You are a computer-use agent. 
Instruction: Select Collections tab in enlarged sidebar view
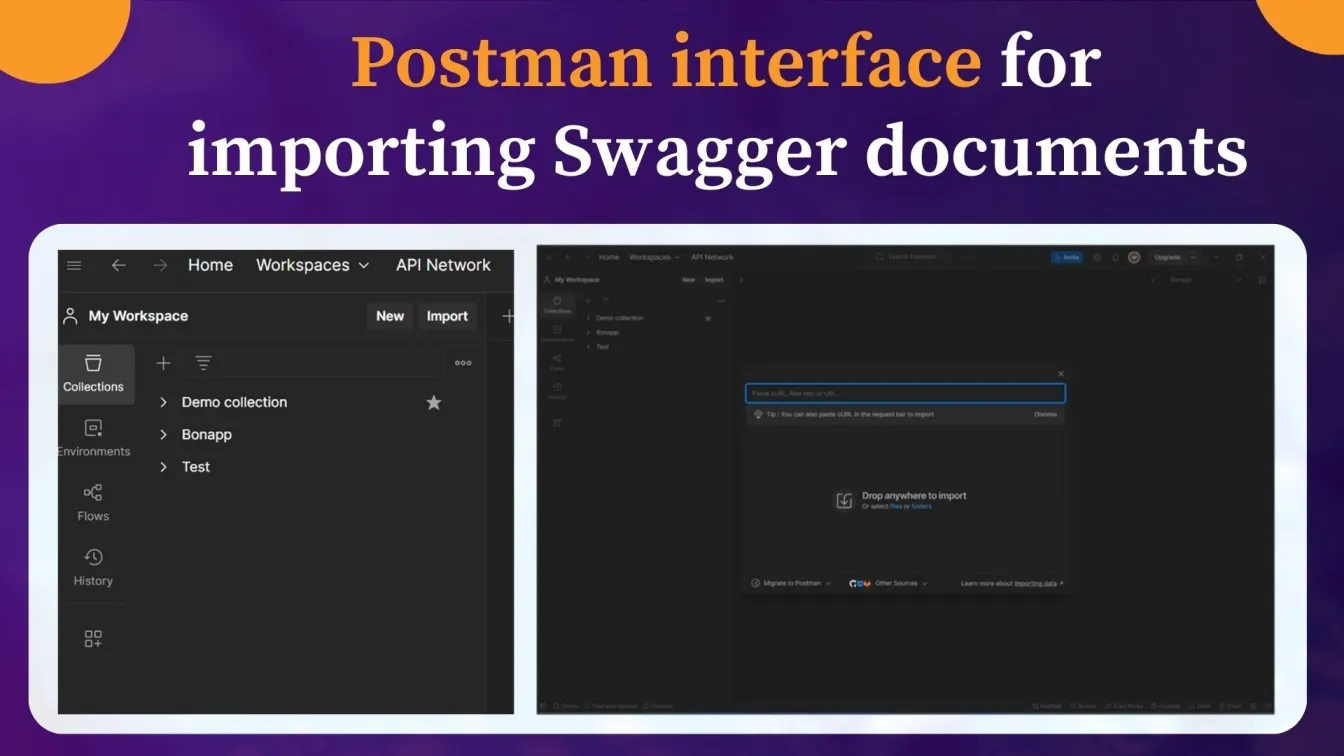[94, 374]
